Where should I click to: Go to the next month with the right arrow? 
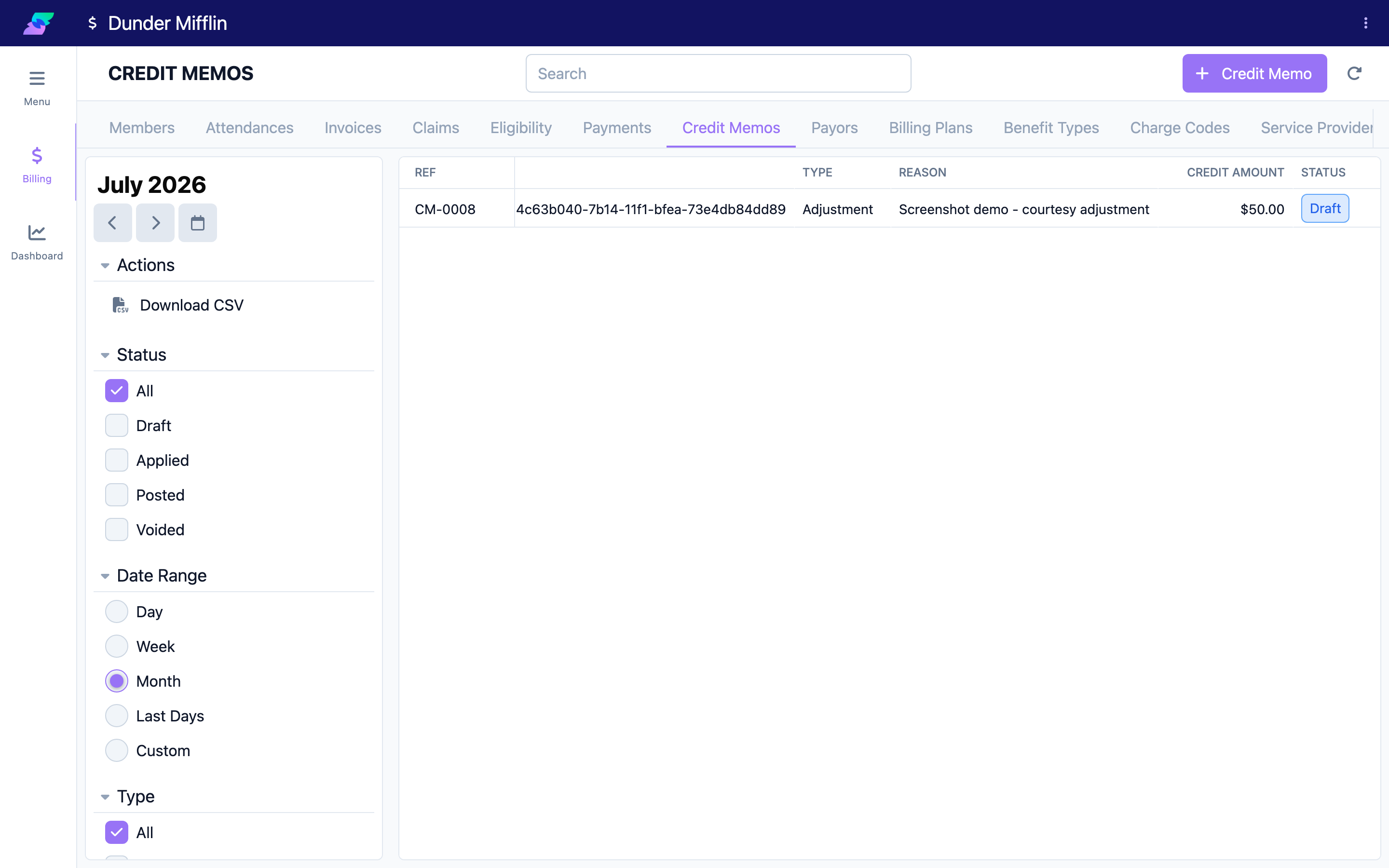click(155, 223)
